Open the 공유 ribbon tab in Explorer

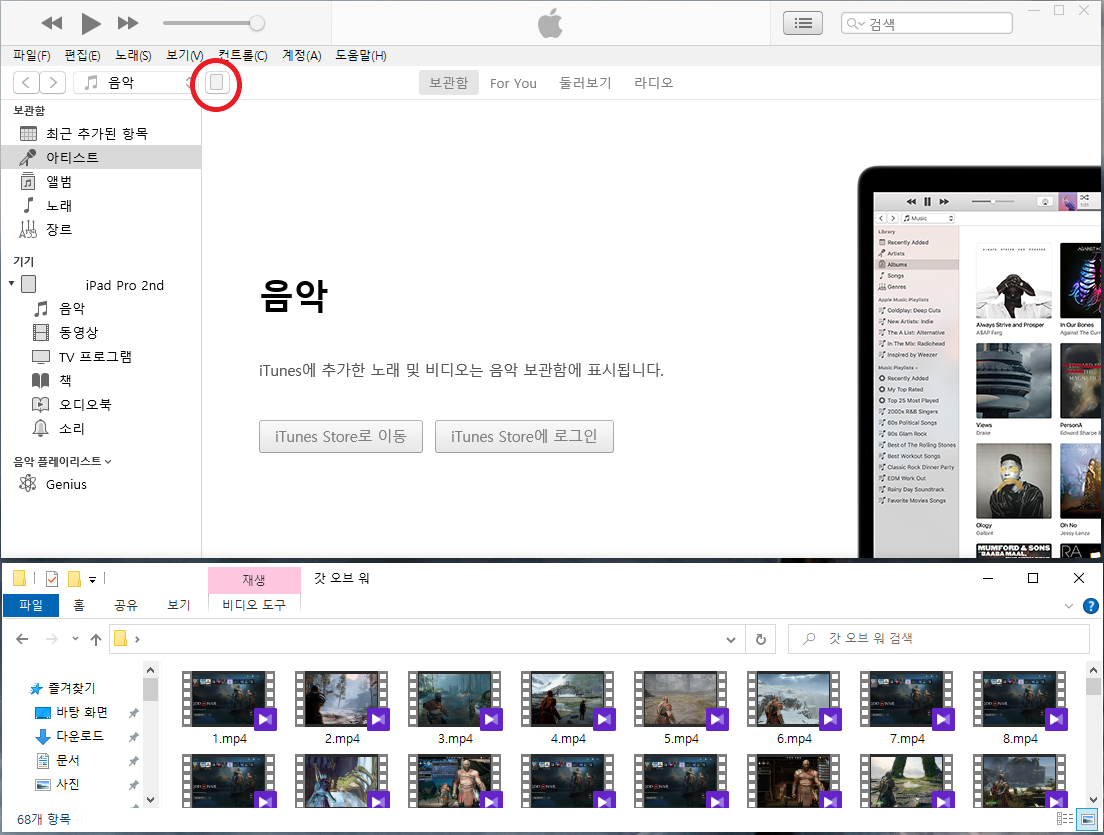(x=126, y=605)
